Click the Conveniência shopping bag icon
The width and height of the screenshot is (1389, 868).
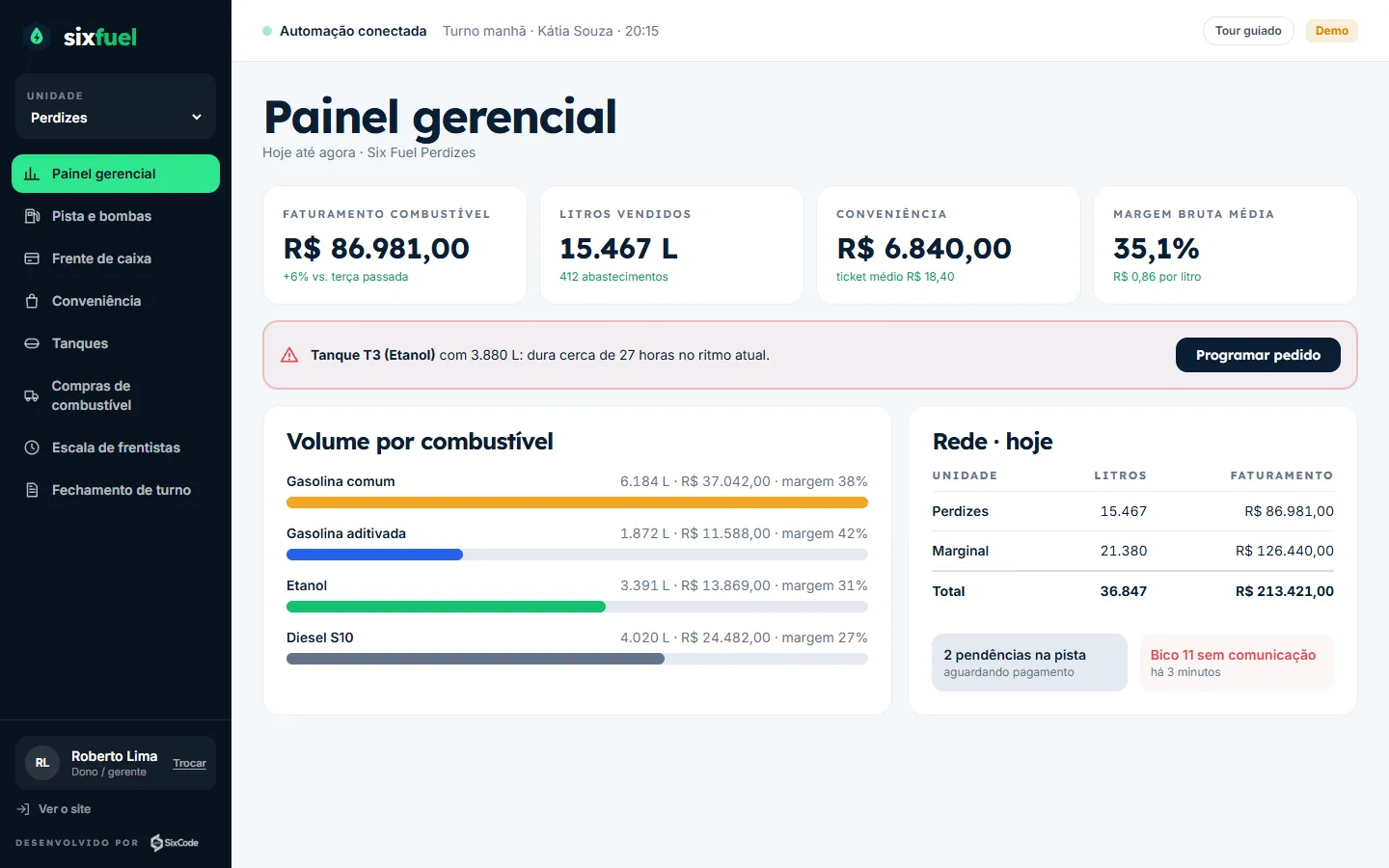click(x=32, y=301)
